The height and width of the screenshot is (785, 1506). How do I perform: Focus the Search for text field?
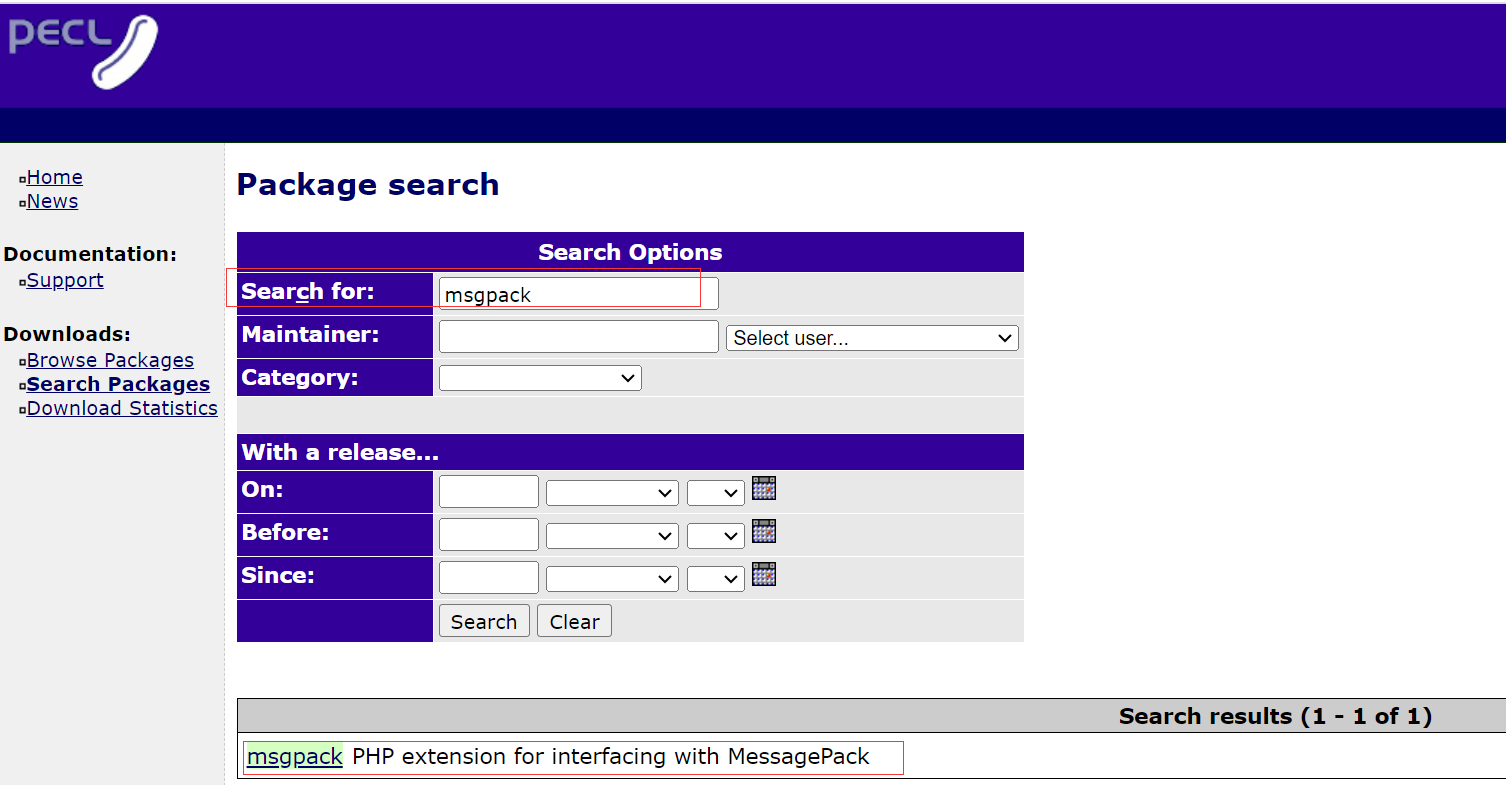click(579, 294)
